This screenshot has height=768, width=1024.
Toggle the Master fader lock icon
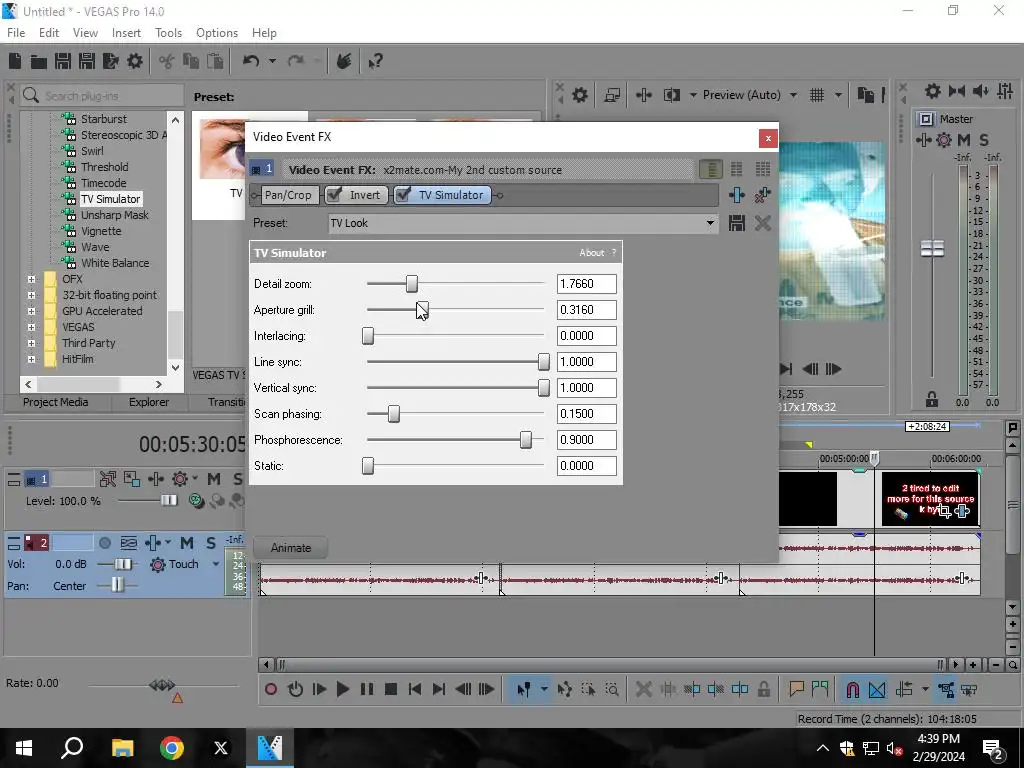coord(932,398)
